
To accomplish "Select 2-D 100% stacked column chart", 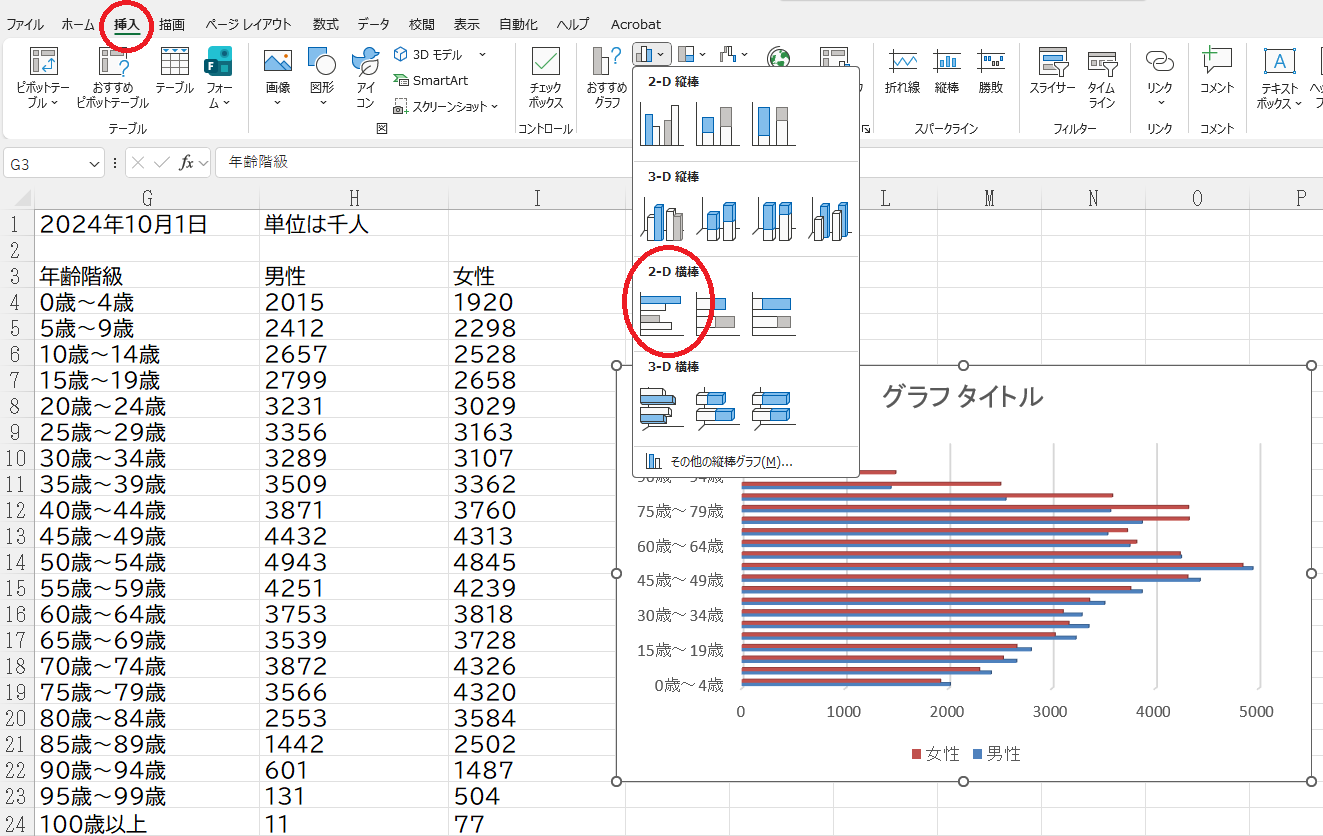I will pyautogui.click(x=774, y=123).
